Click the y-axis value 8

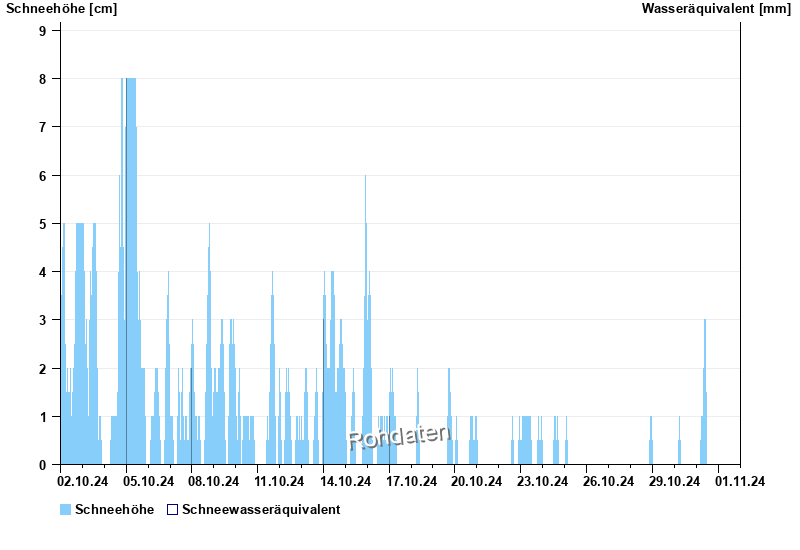coord(42,79)
